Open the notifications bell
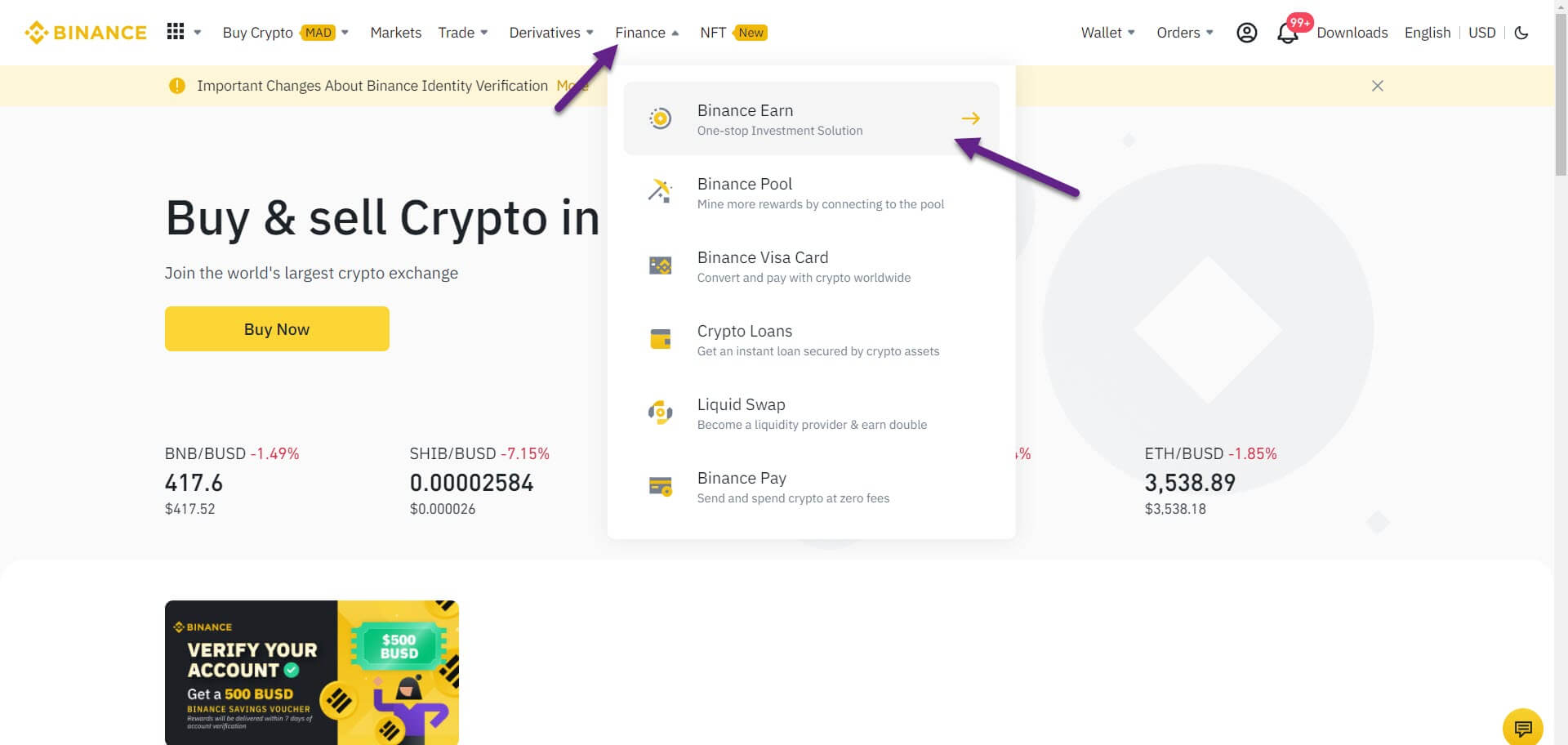The height and width of the screenshot is (745, 1568). tap(1287, 33)
